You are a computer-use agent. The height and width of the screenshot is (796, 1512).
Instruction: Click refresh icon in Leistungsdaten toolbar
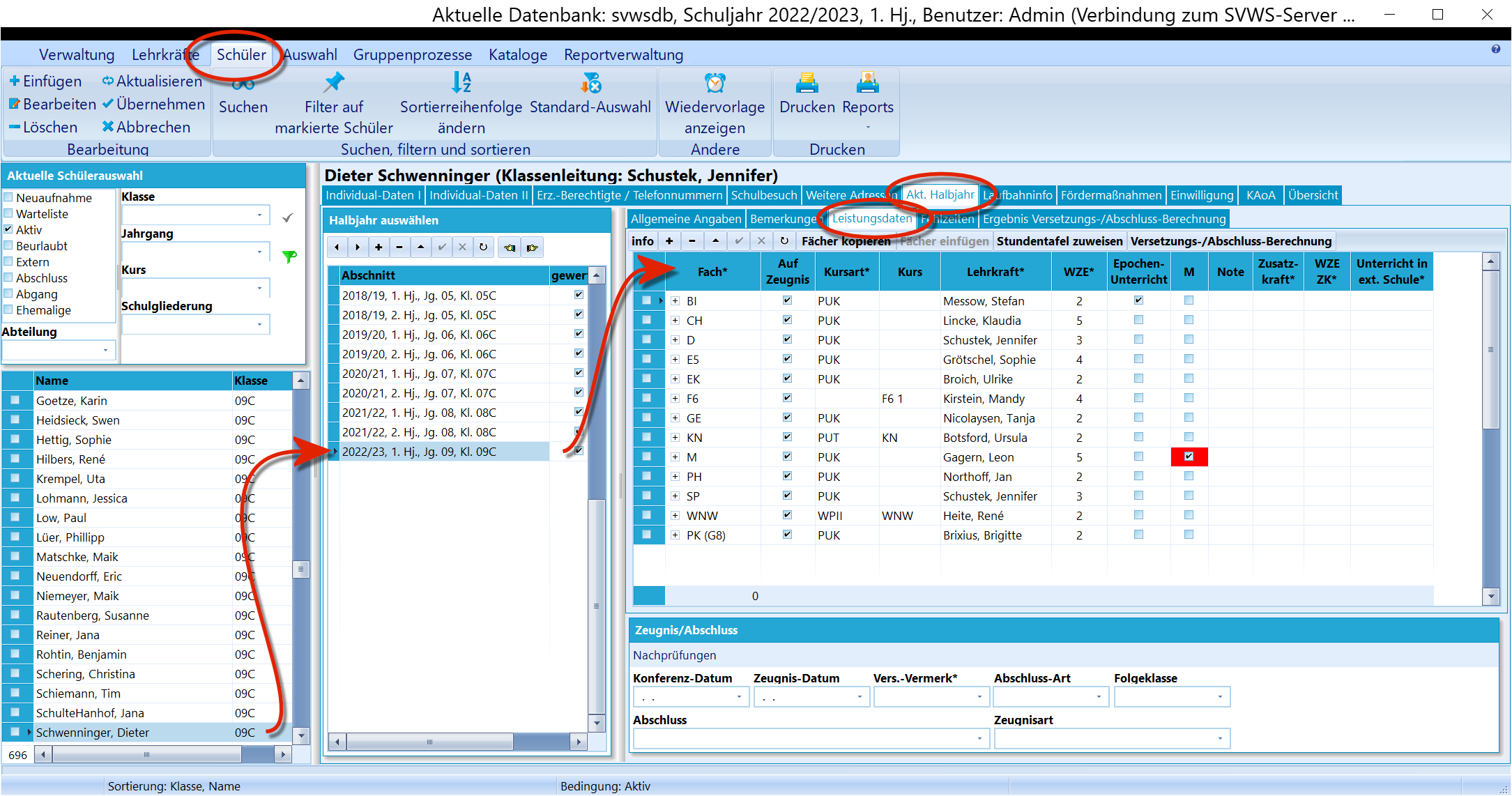tap(785, 241)
